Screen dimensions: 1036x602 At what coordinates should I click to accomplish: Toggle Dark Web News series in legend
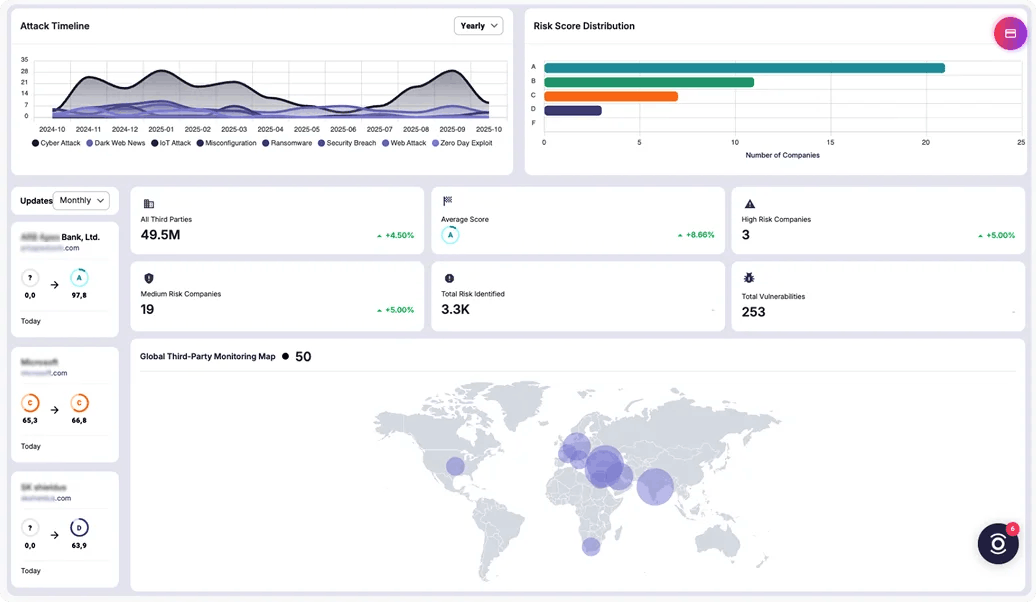[x=116, y=143]
